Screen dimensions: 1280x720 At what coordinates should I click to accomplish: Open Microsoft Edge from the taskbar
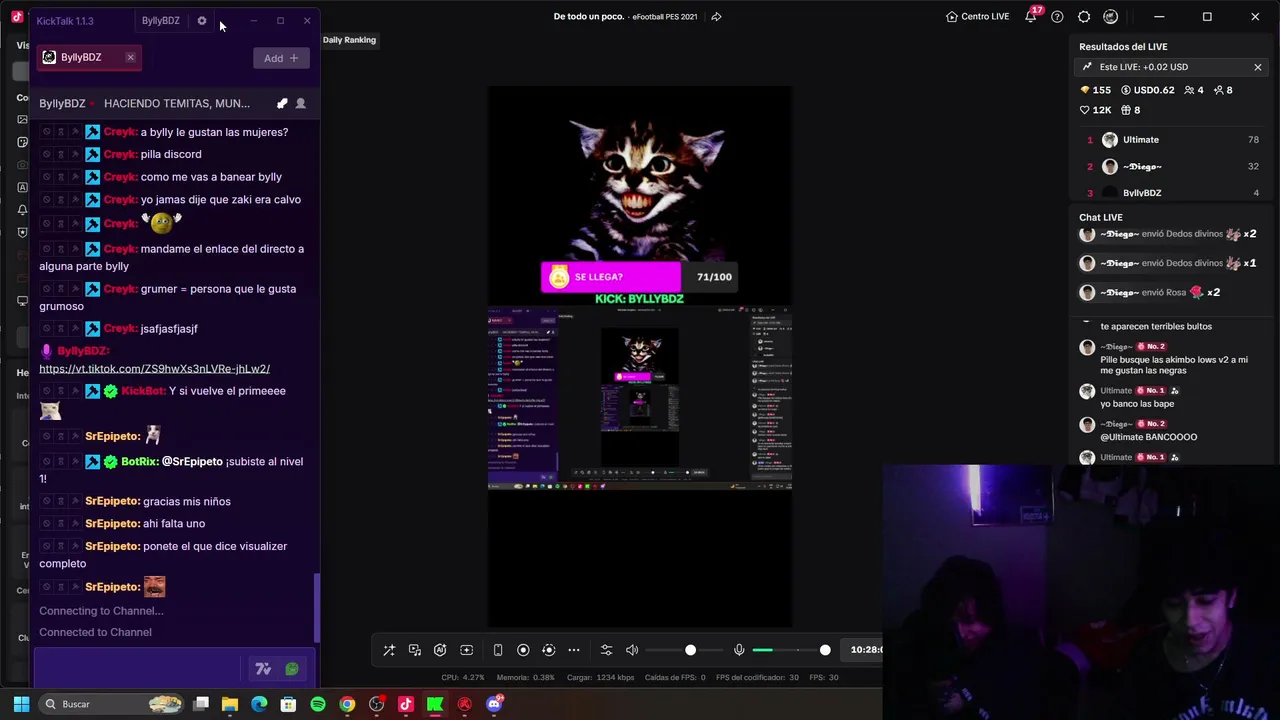pyautogui.click(x=259, y=704)
